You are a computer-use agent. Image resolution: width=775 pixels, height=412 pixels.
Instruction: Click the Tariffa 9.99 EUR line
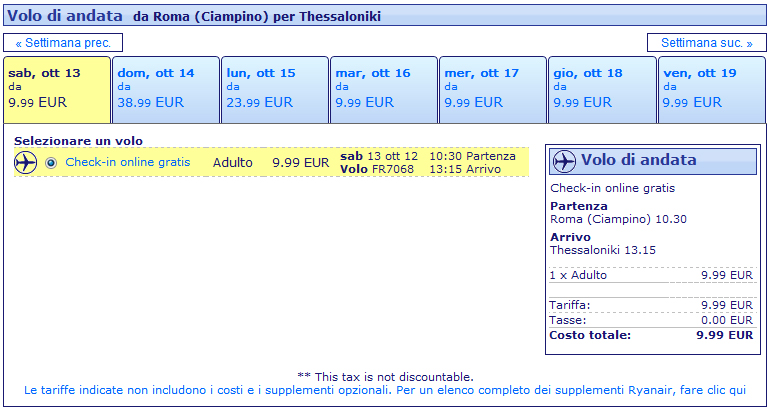tap(651, 305)
